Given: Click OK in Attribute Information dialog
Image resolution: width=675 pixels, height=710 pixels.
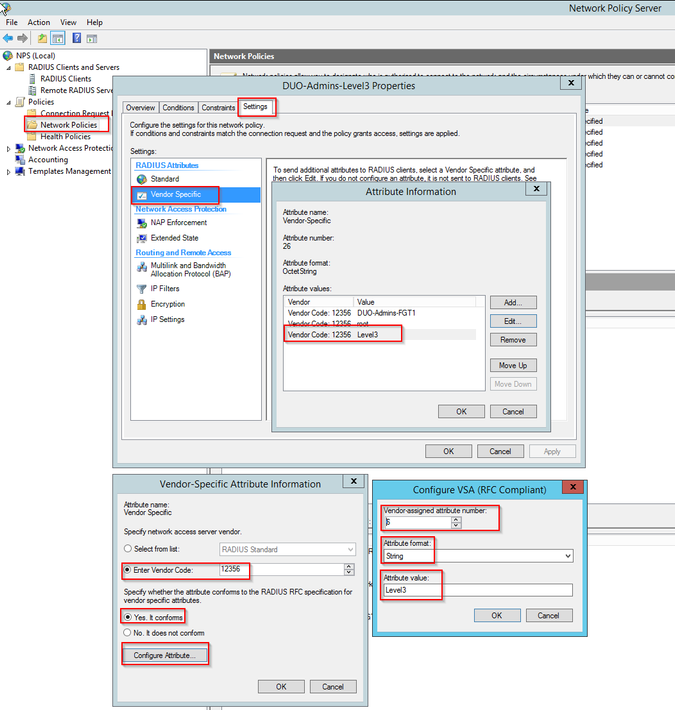Looking at the screenshot, I should (x=461, y=412).
